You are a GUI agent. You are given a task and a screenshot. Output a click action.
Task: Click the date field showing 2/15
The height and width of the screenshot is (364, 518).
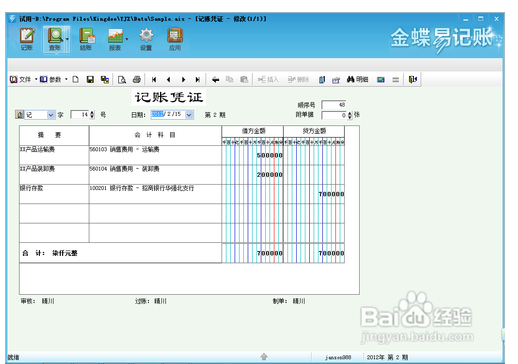click(168, 114)
